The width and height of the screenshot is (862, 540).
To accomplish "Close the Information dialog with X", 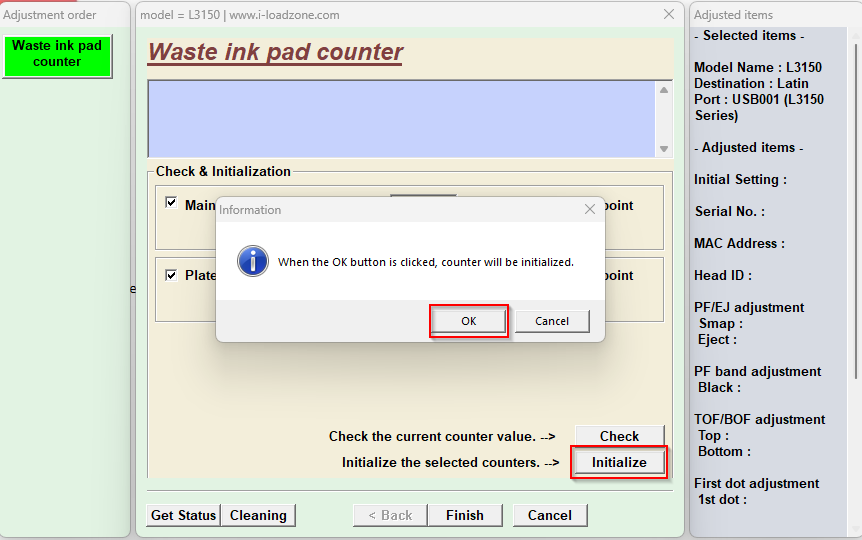I will pyautogui.click(x=589, y=209).
